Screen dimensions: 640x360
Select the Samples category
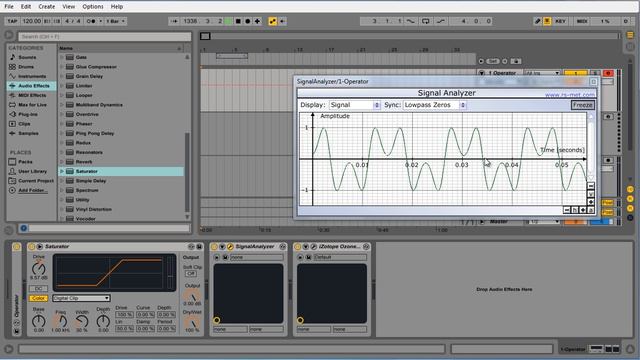28,133
